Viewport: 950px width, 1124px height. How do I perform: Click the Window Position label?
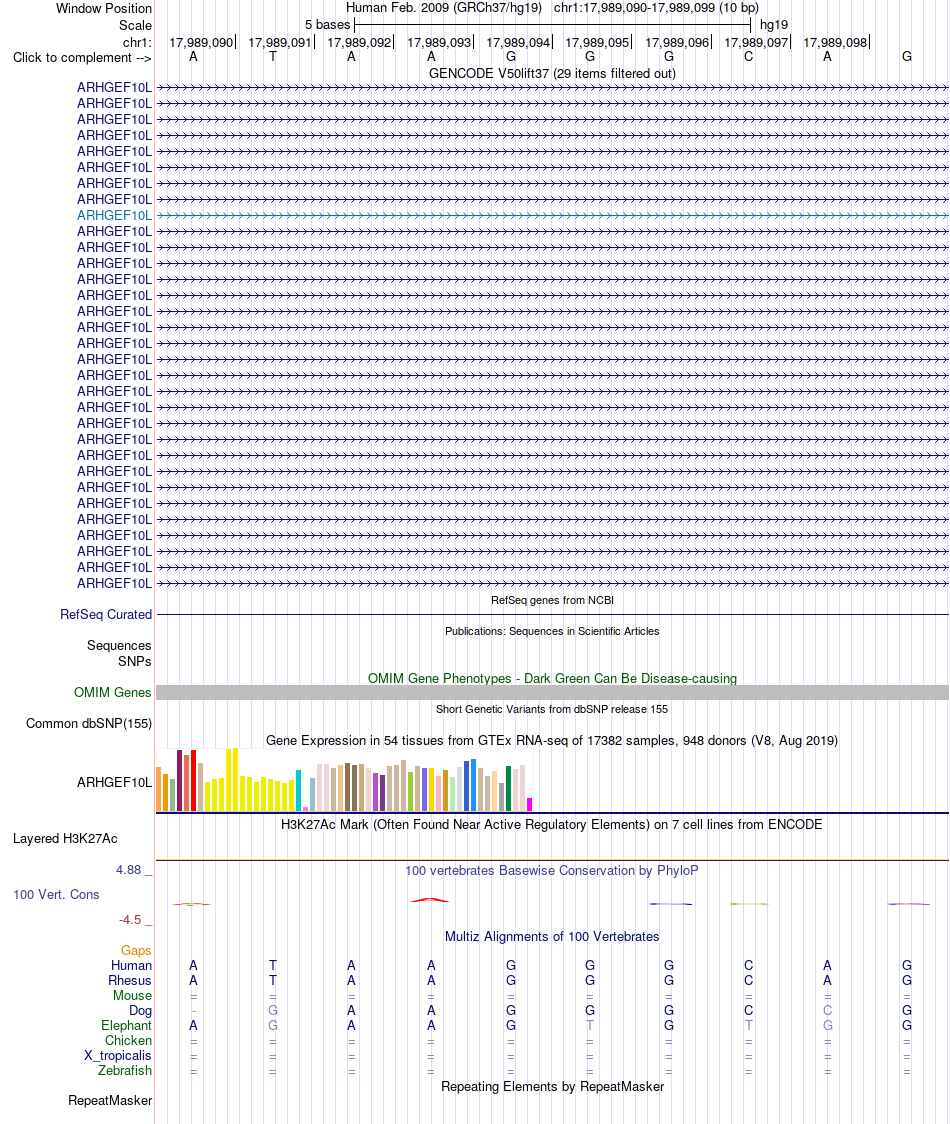104,9
